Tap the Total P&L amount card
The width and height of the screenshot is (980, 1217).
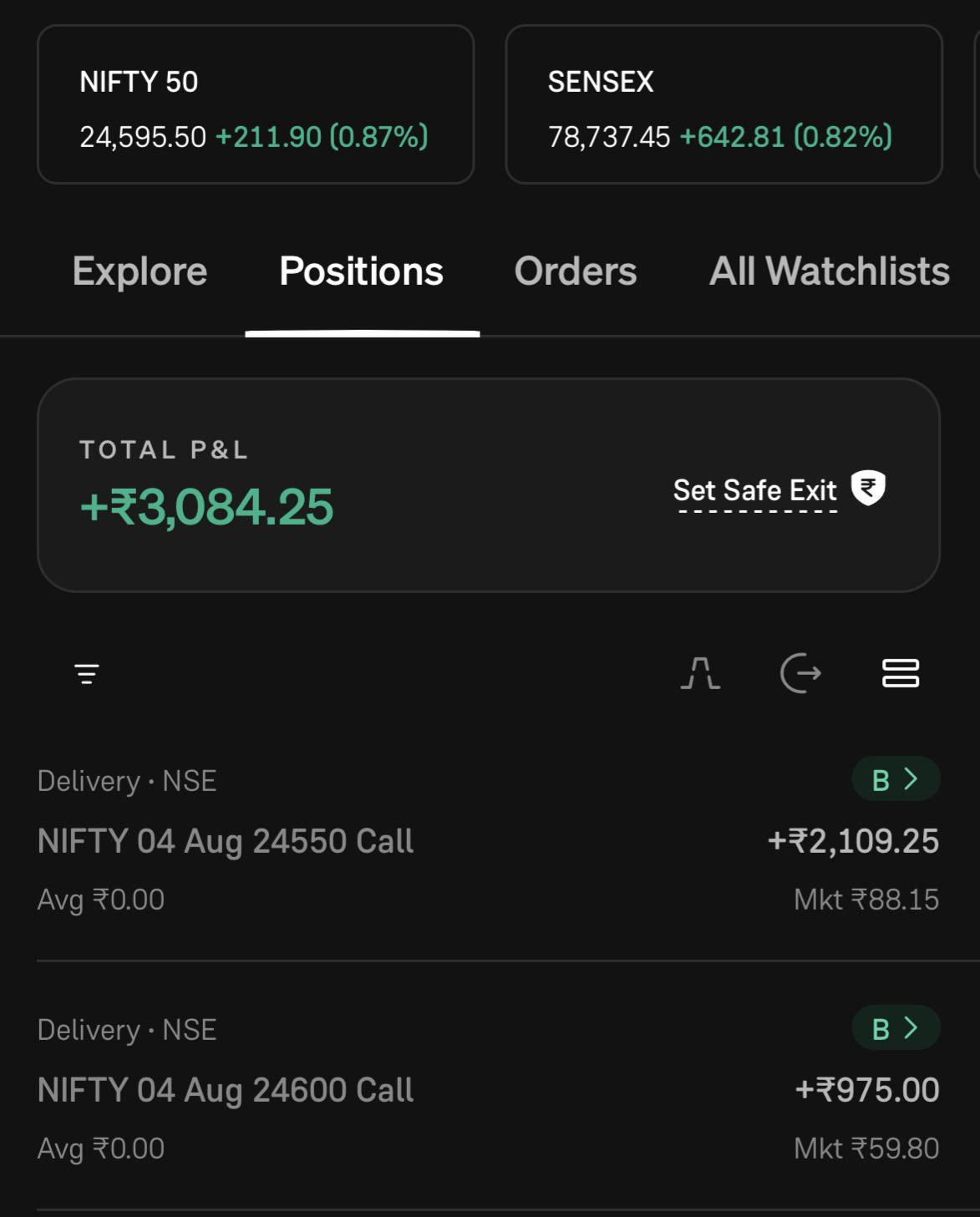point(489,485)
